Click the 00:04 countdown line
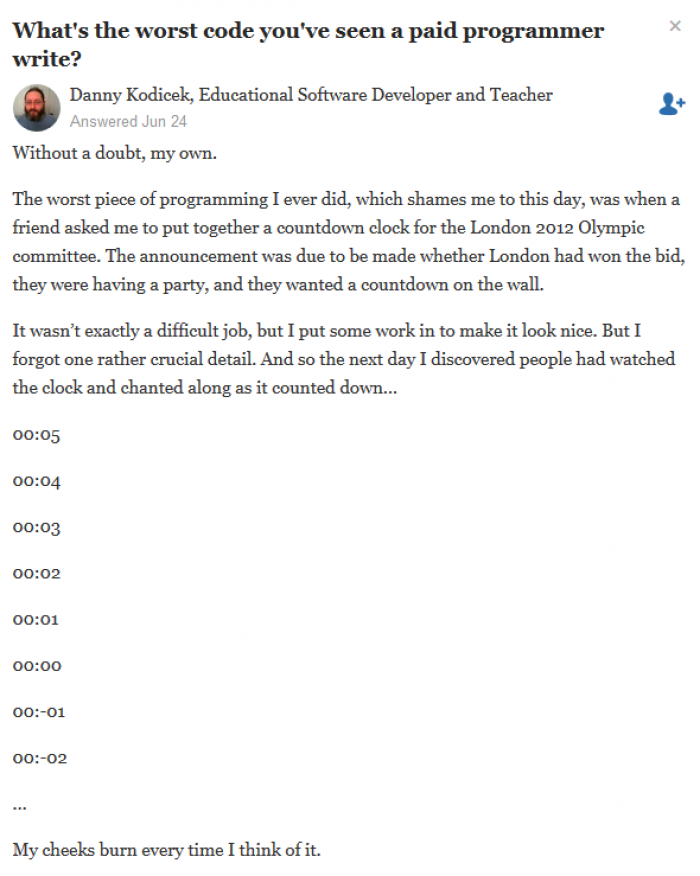Image resolution: width=700 pixels, height=876 pixels. 36,481
